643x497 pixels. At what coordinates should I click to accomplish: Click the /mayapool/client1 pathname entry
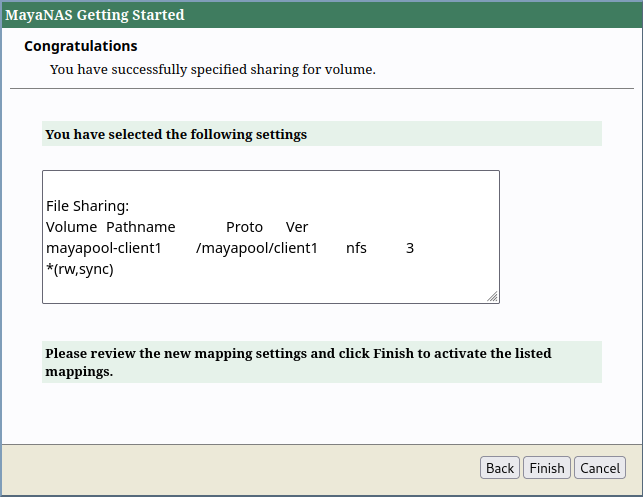point(257,248)
